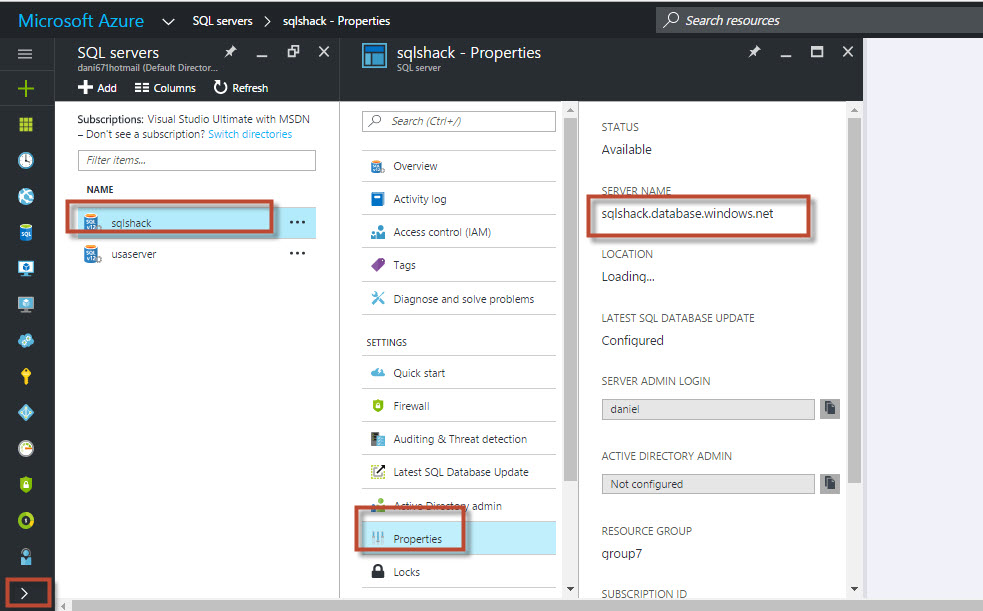
Task: Open the recent clock icon in sidebar
Action: pyautogui.click(x=26, y=160)
